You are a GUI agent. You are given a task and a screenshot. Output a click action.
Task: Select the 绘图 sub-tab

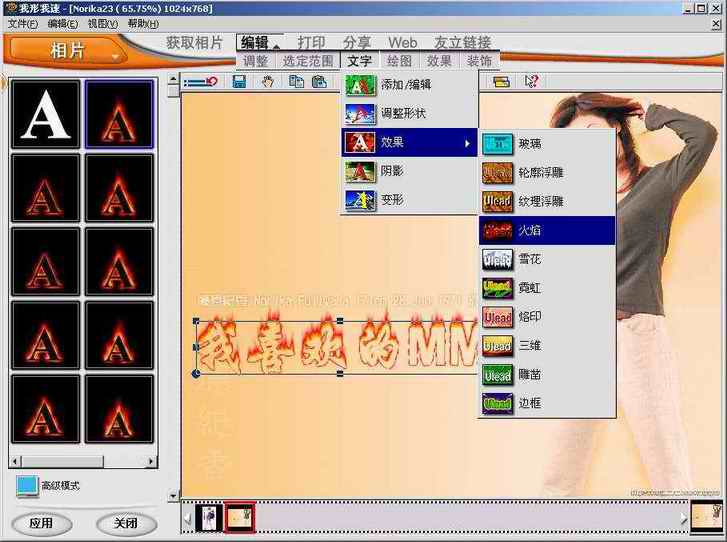click(x=399, y=61)
